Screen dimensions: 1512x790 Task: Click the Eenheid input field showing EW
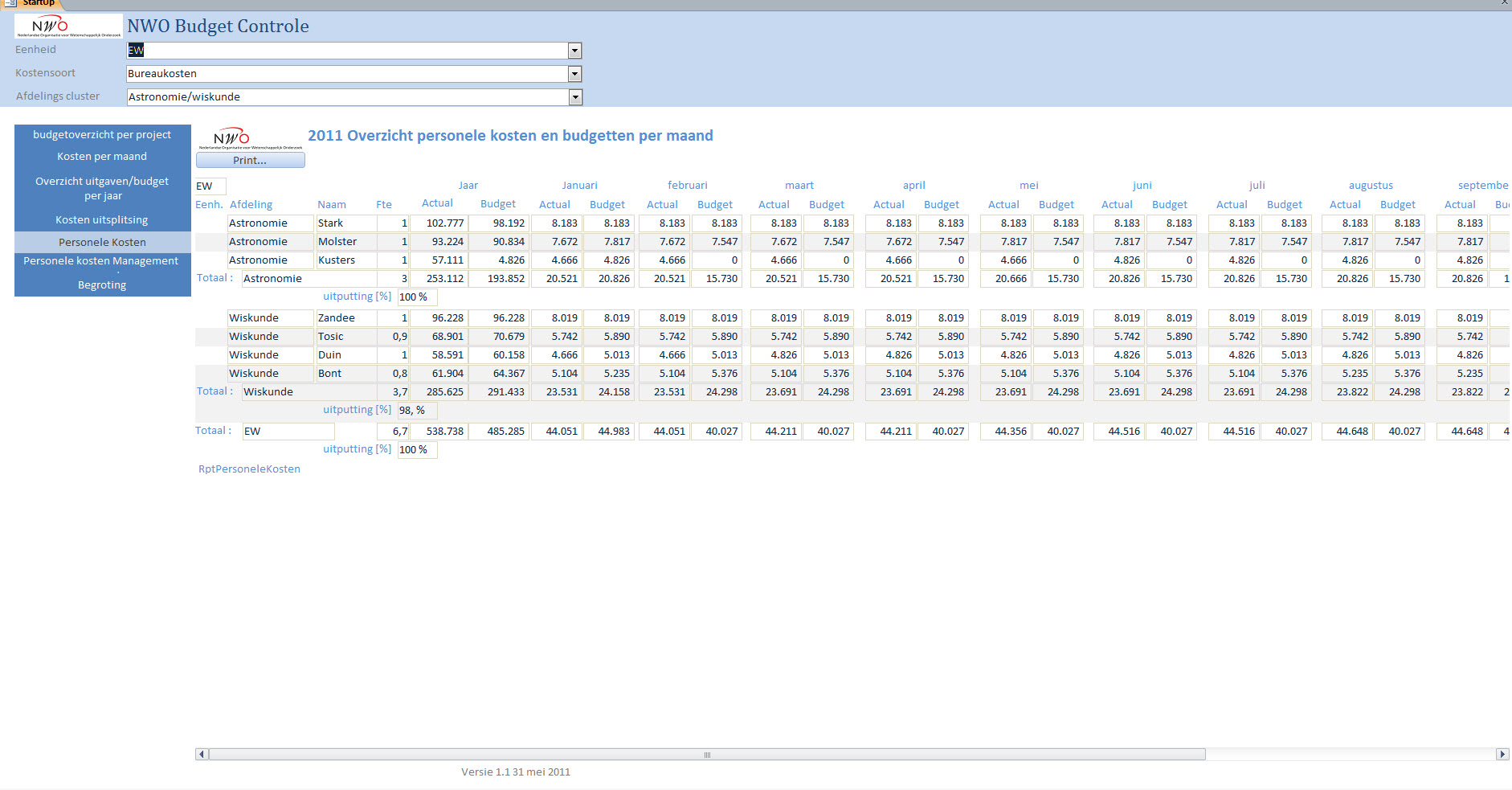[x=345, y=51]
